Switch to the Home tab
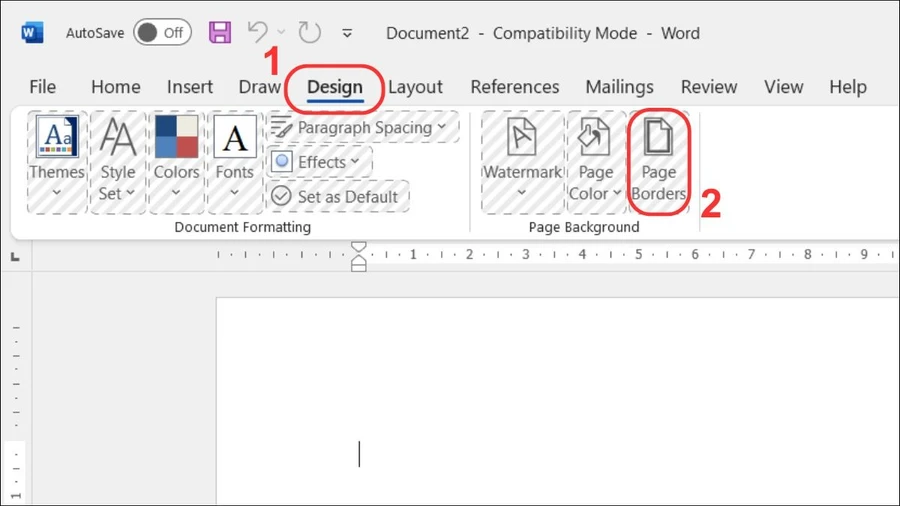 [x=115, y=87]
